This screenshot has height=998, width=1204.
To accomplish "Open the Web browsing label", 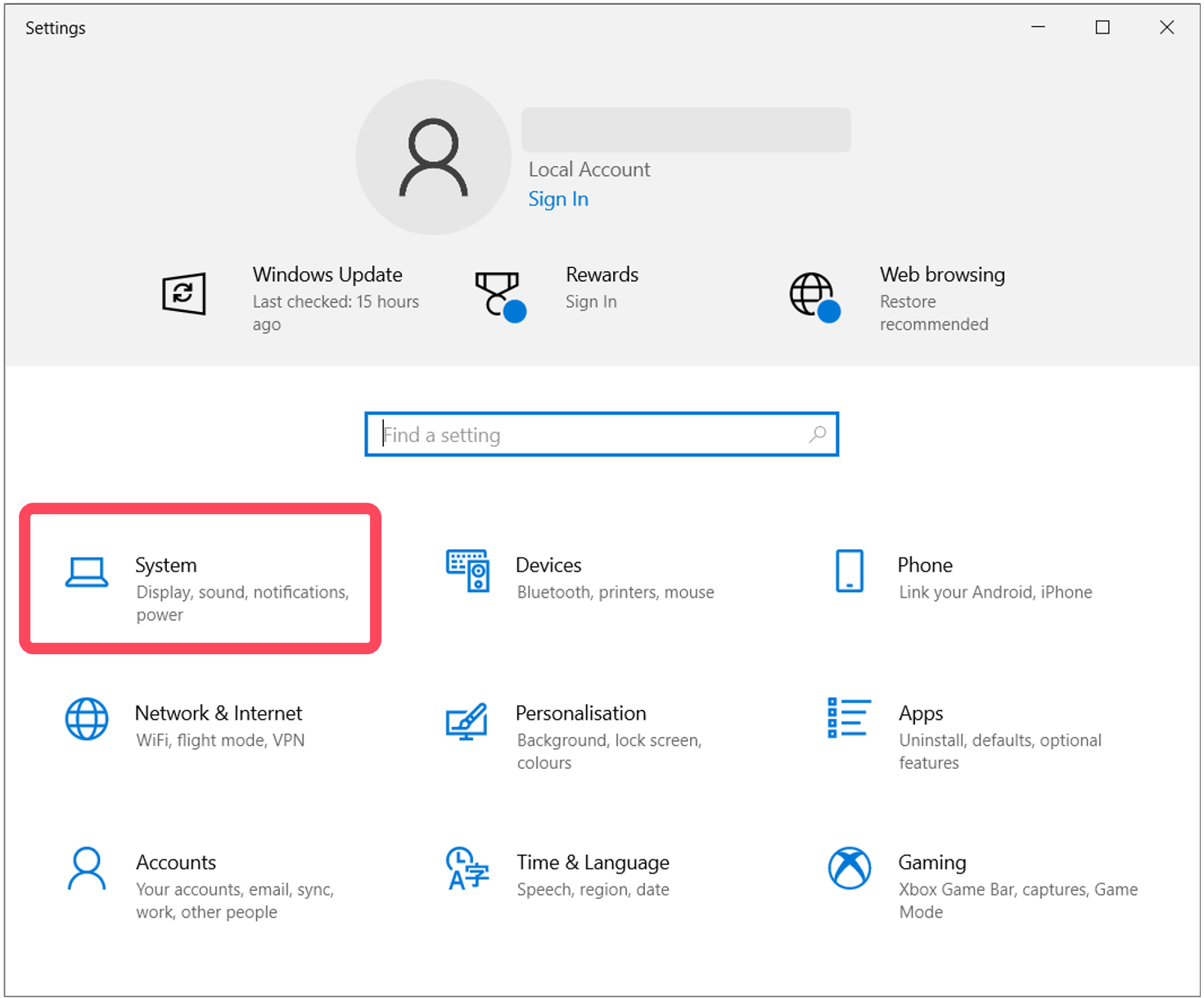I will (942, 274).
